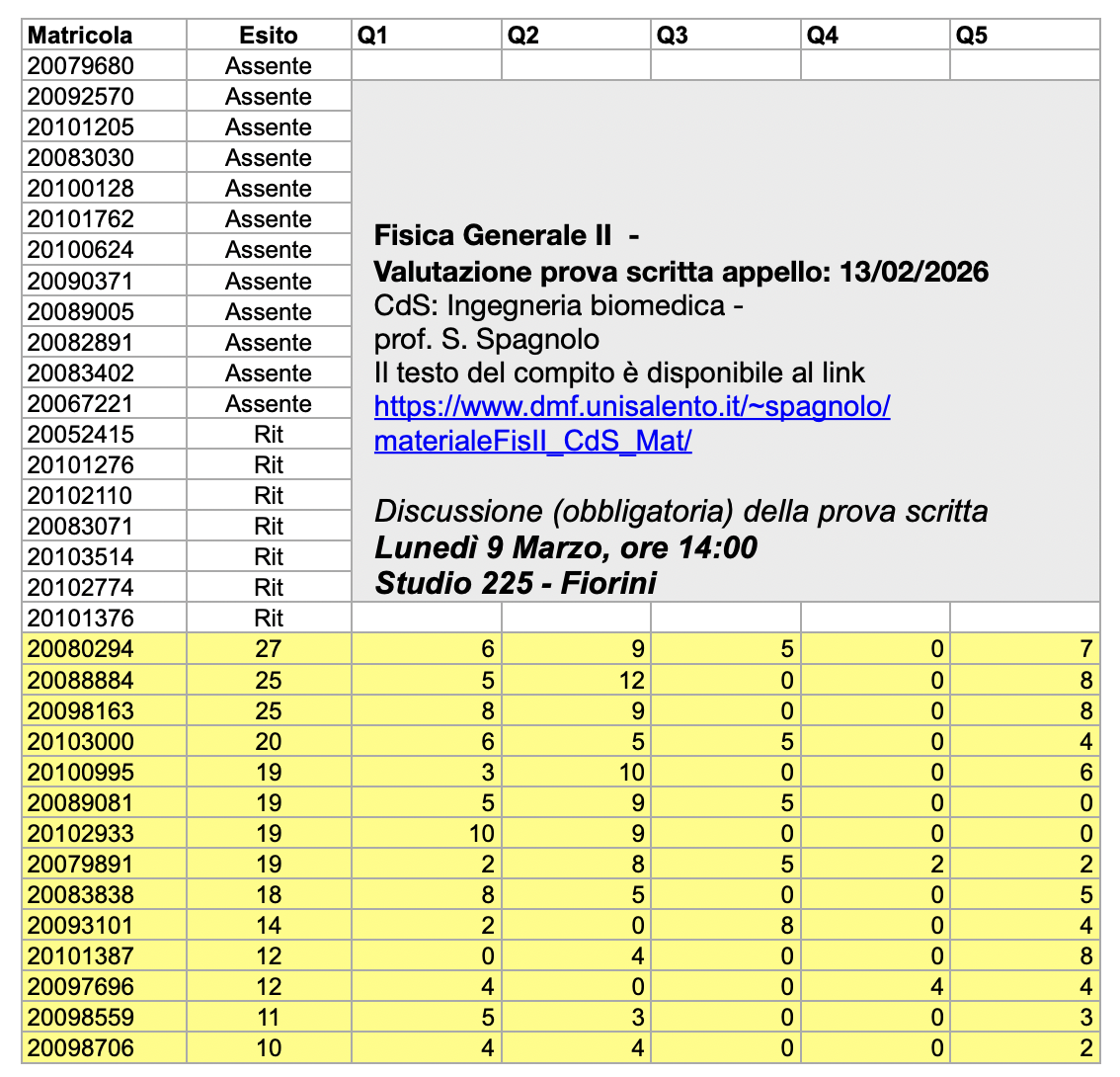Select the Esito column header cell

(x=268, y=36)
